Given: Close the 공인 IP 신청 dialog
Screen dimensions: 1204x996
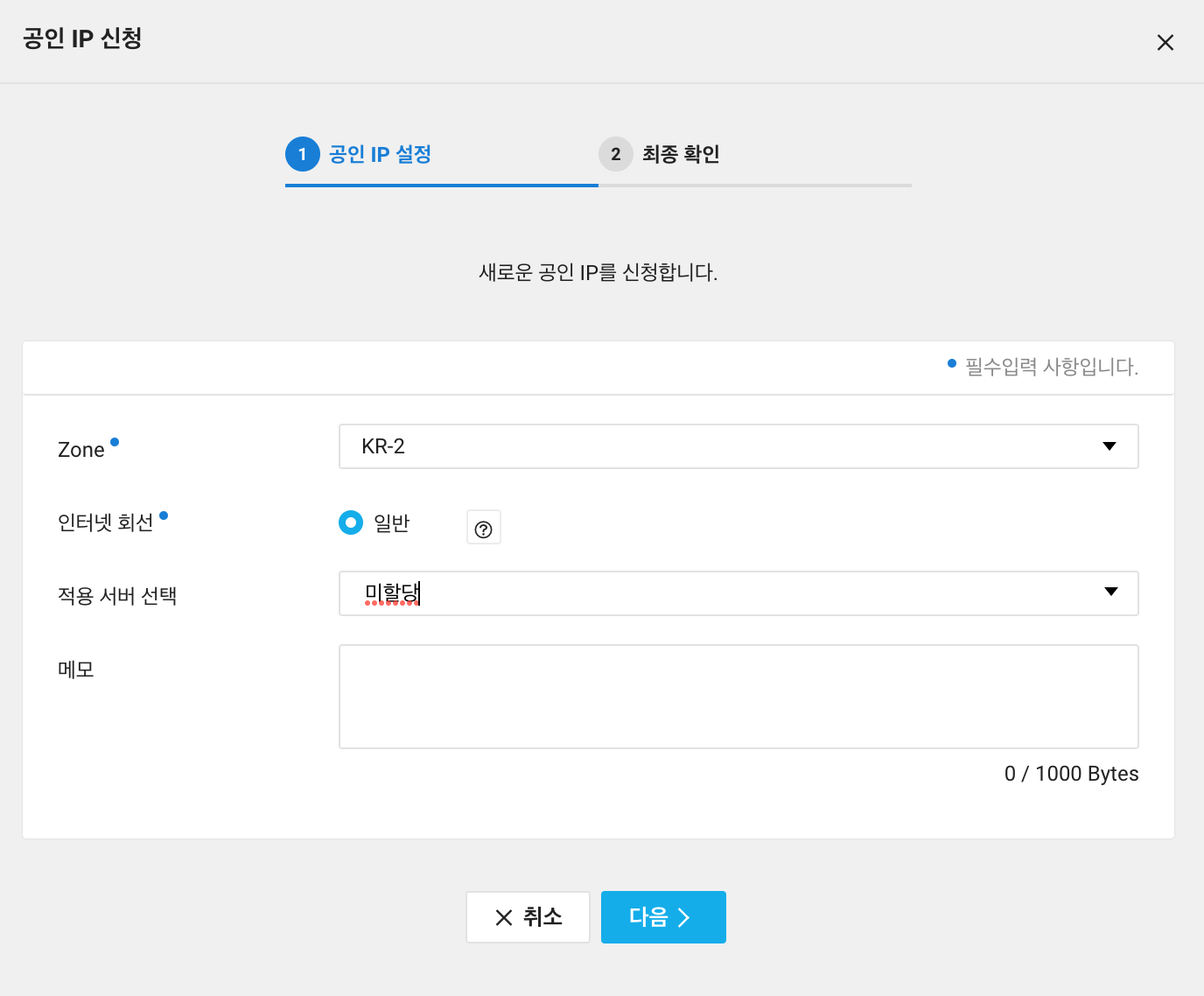Looking at the screenshot, I should pos(1165,42).
